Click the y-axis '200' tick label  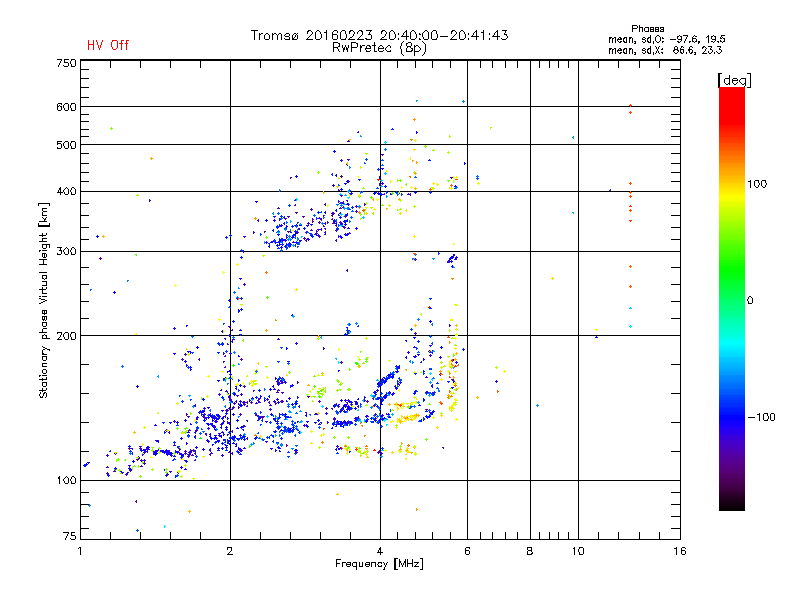66,336
